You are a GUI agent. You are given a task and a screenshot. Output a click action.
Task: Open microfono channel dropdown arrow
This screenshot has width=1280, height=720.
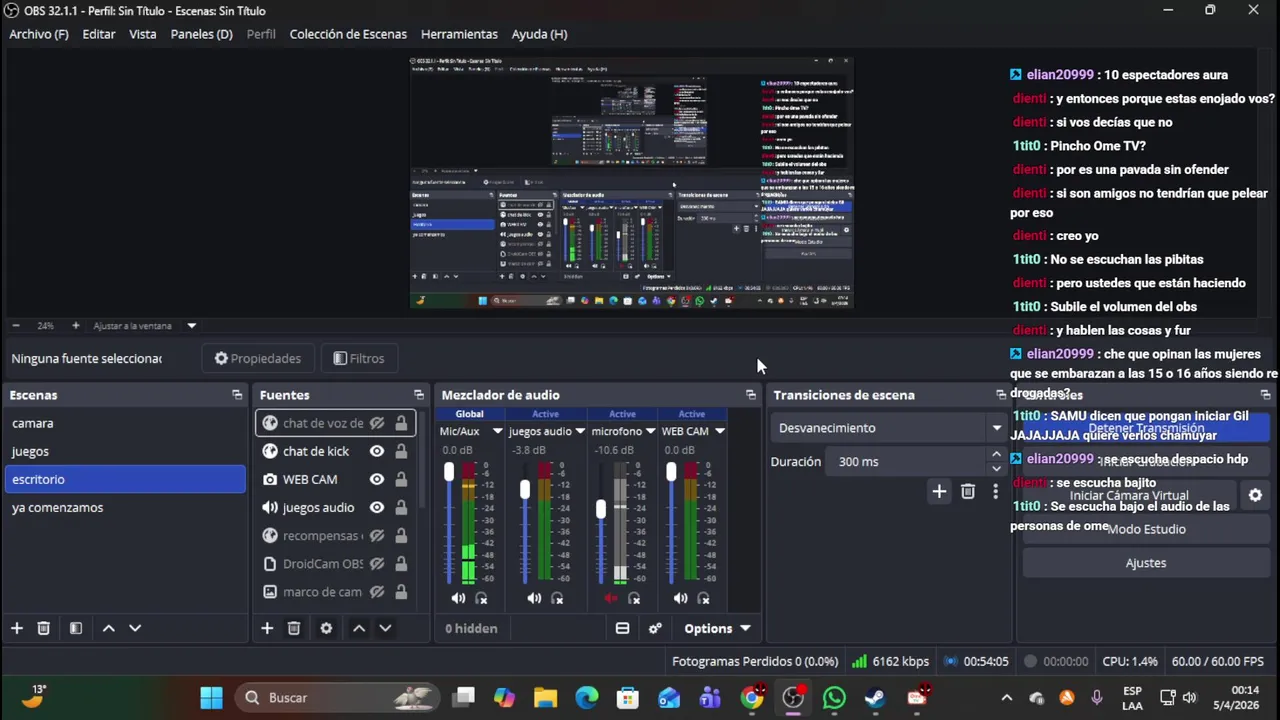pos(650,431)
